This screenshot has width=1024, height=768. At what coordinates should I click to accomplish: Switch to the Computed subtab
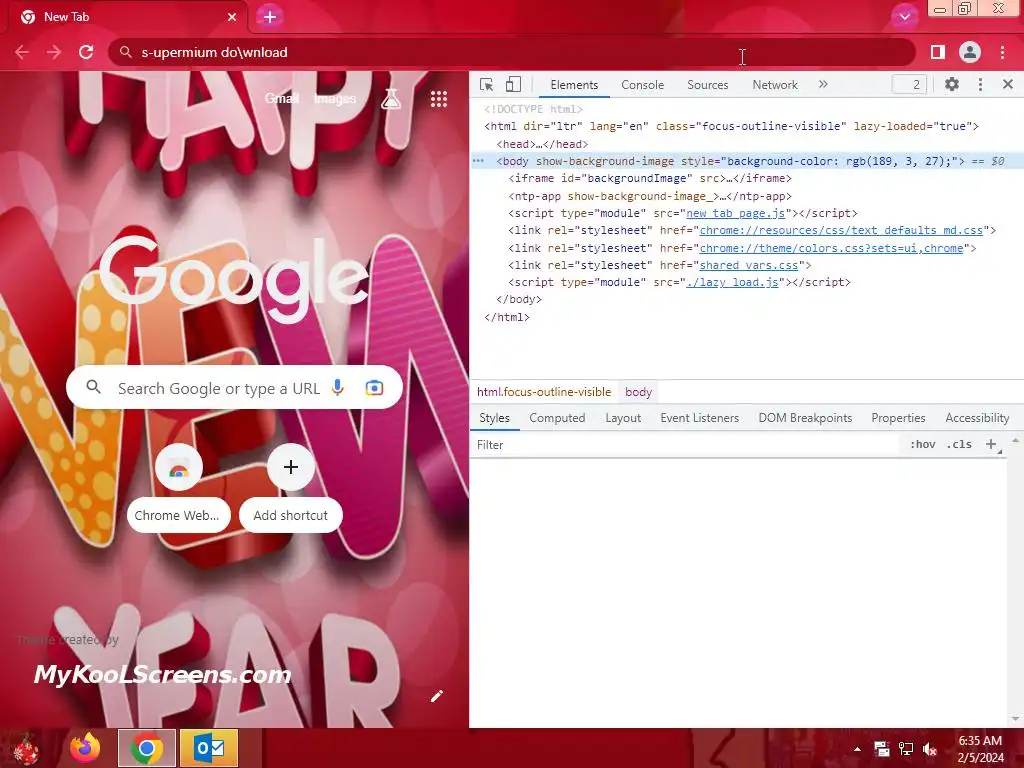click(x=557, y=418)
